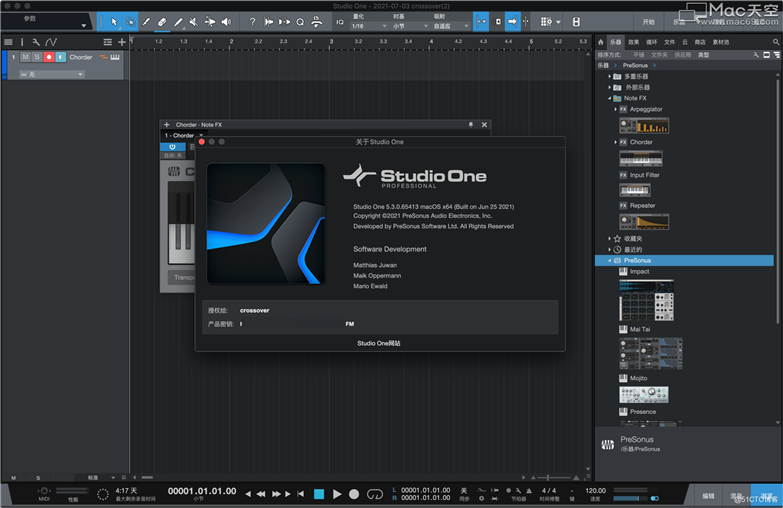Click the Mojito instrument thumbnail

644,395
